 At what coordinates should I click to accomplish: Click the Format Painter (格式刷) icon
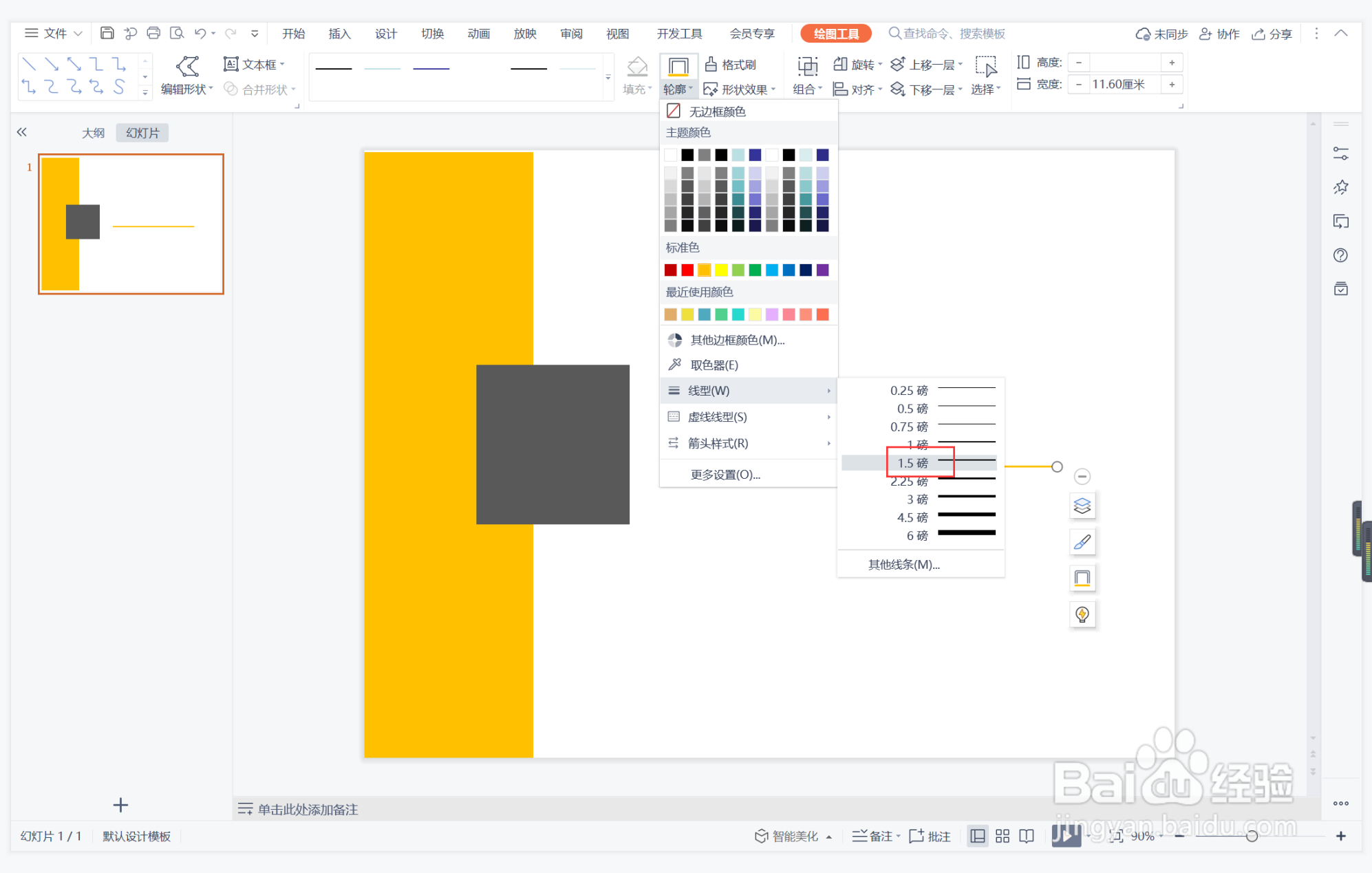click(711, 65)
